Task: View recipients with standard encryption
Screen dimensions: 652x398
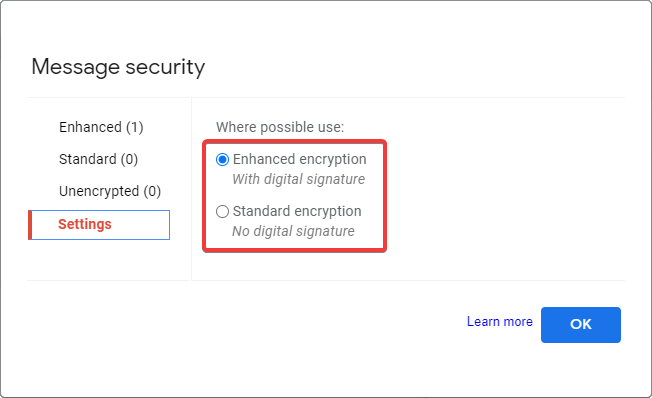Action: [99, 159]
